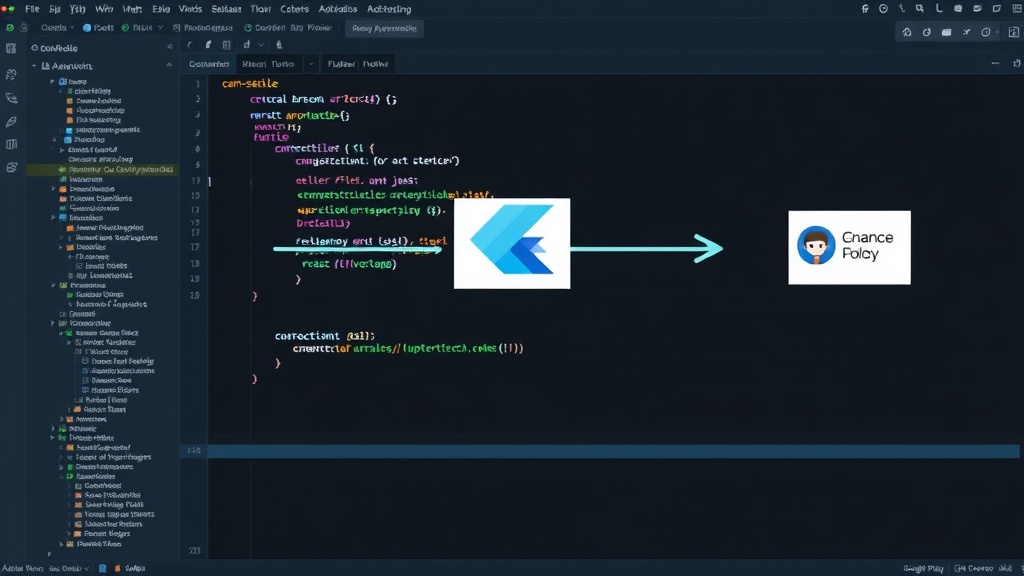Click the home icon in the right toolbar
Viewport: 1024px width, 576px height.
click(907, 32)
